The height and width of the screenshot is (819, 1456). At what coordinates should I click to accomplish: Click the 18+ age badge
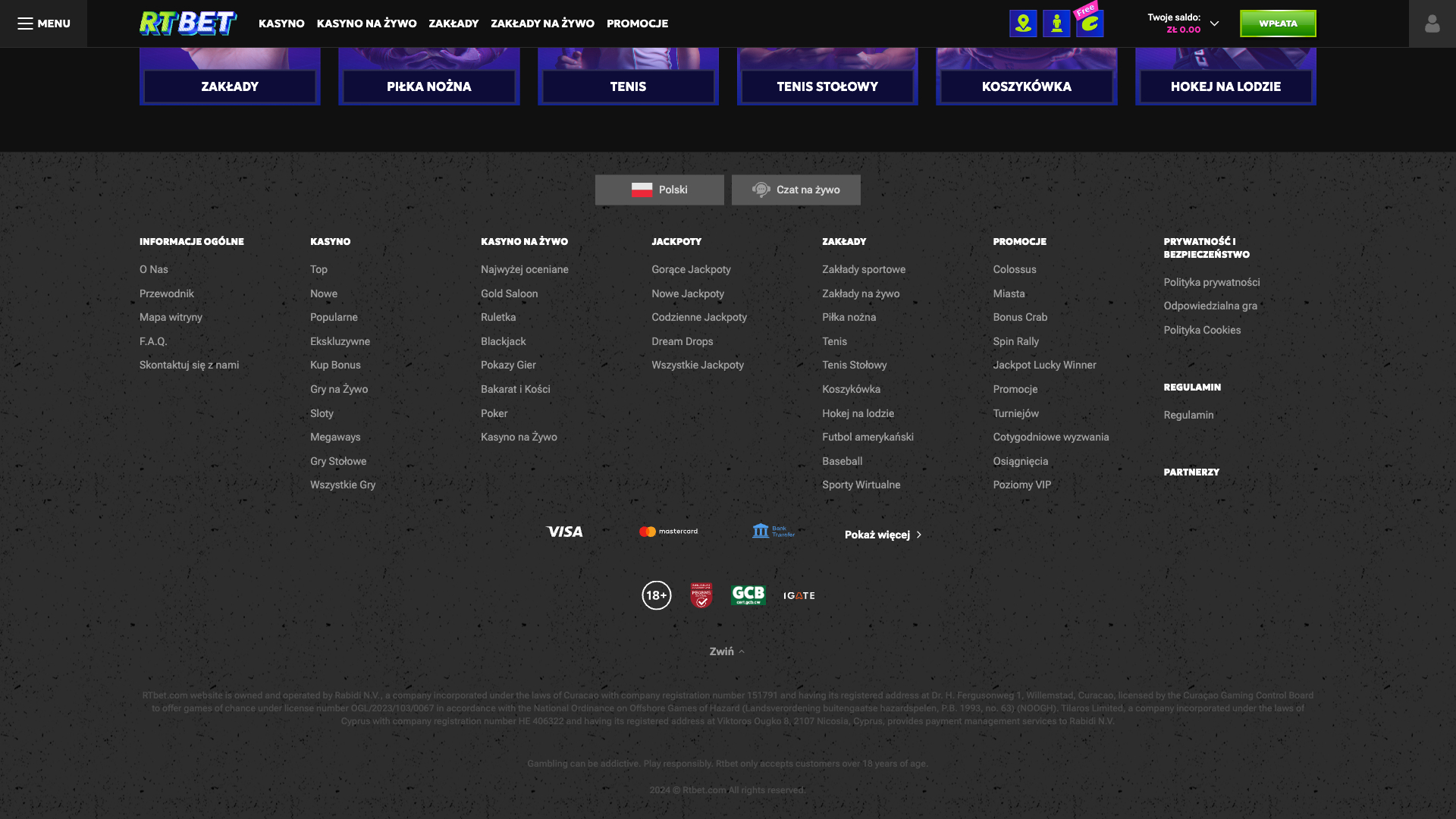coord(657,595)
